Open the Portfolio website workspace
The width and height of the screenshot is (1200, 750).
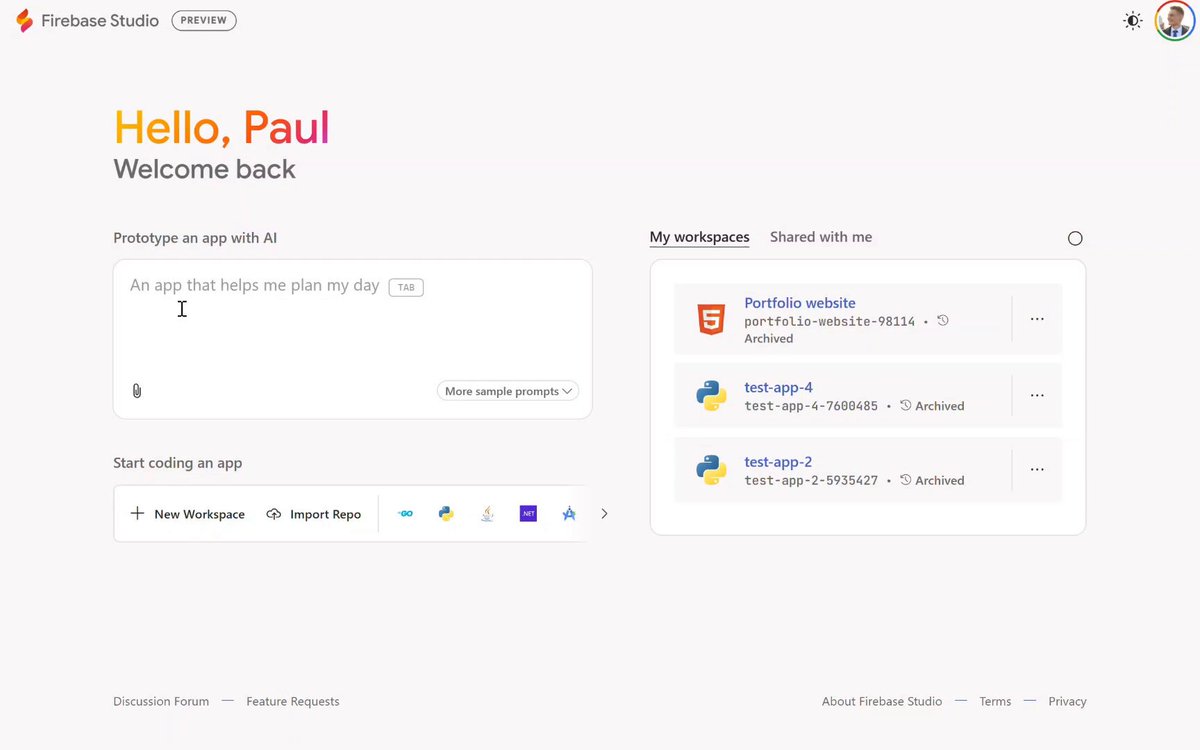[800, 303]
